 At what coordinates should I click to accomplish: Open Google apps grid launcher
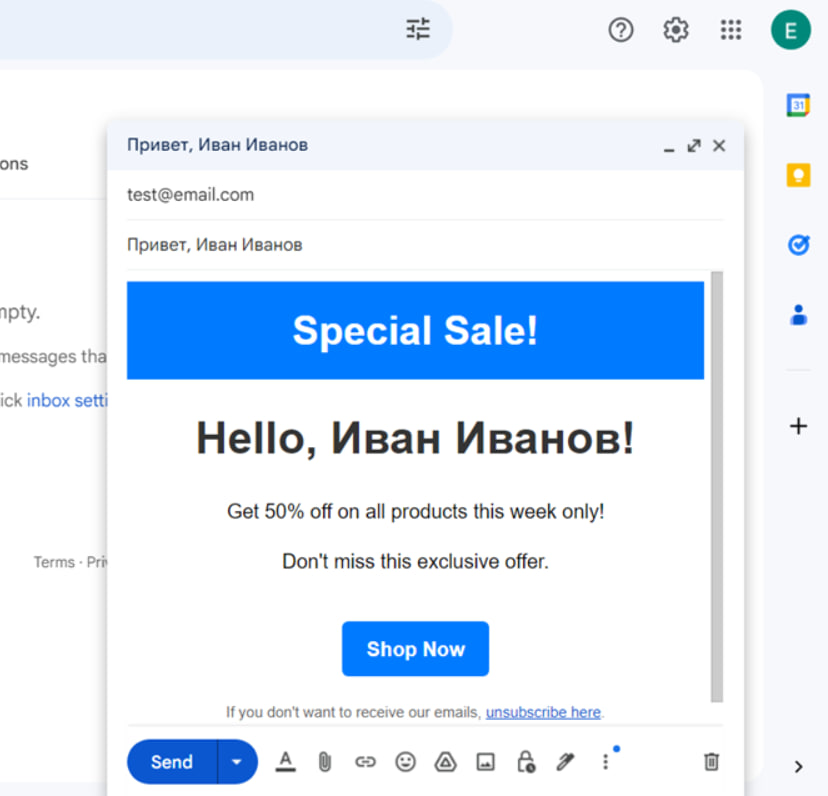coord(731,30)
